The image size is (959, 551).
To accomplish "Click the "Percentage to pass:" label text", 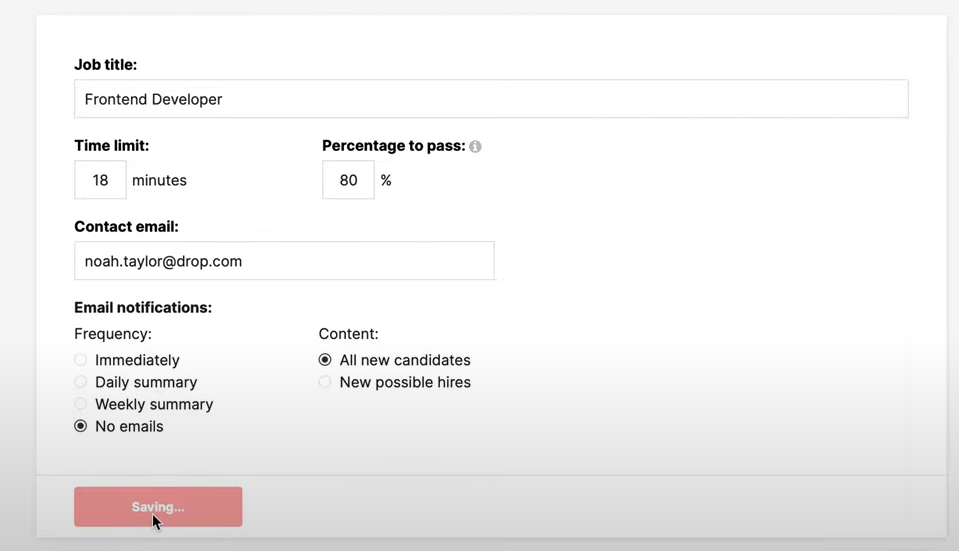I will coord(393,146).
